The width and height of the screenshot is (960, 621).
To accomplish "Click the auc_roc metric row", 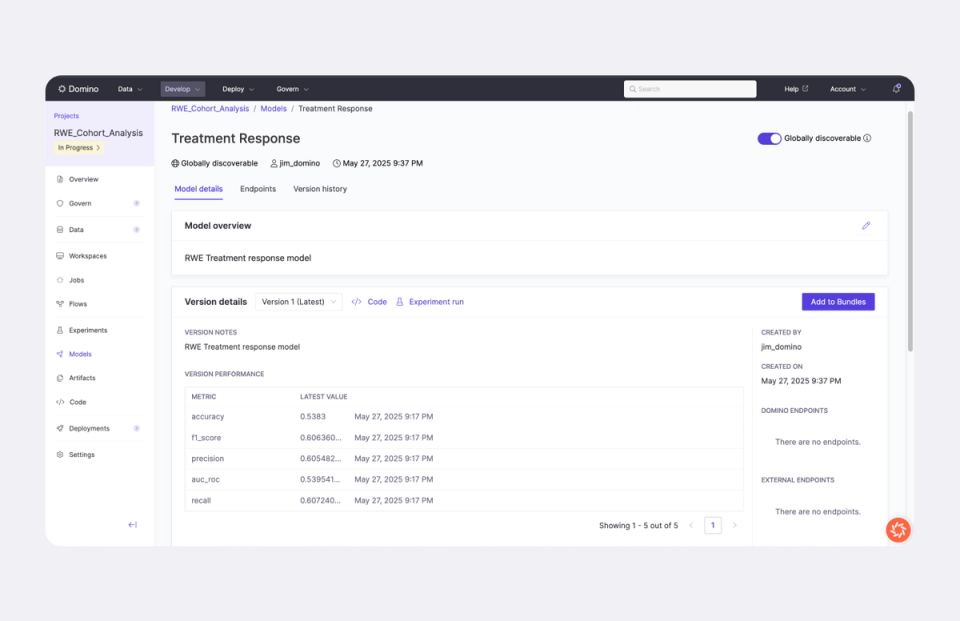I will pyautogui.click(x=464, y=480).
